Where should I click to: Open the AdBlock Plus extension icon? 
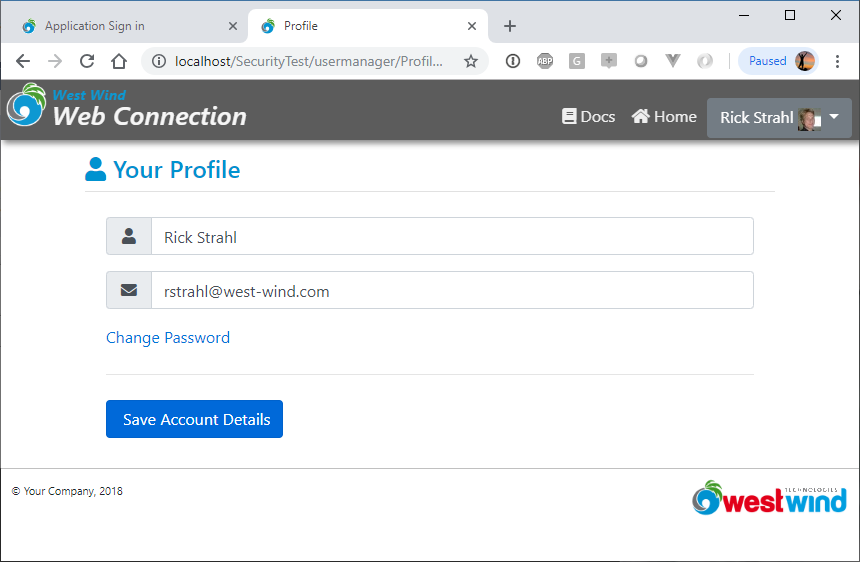pyautogui.click(x=545, y=61)
